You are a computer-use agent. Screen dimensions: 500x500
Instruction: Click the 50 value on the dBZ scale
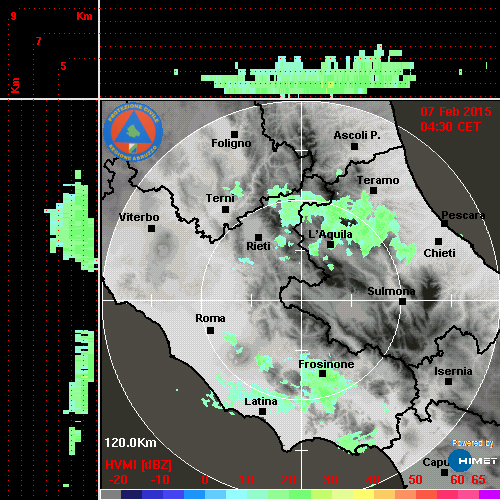[x=415, y=480]
